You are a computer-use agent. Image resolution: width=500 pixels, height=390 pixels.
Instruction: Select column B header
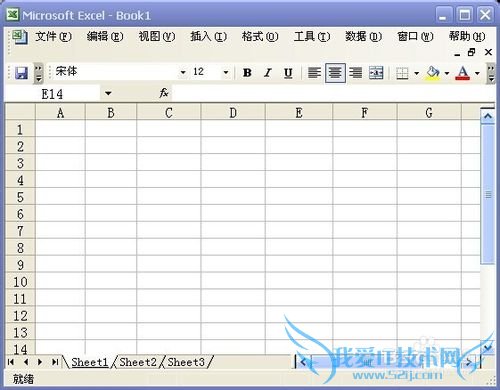(x=111, y=113)
